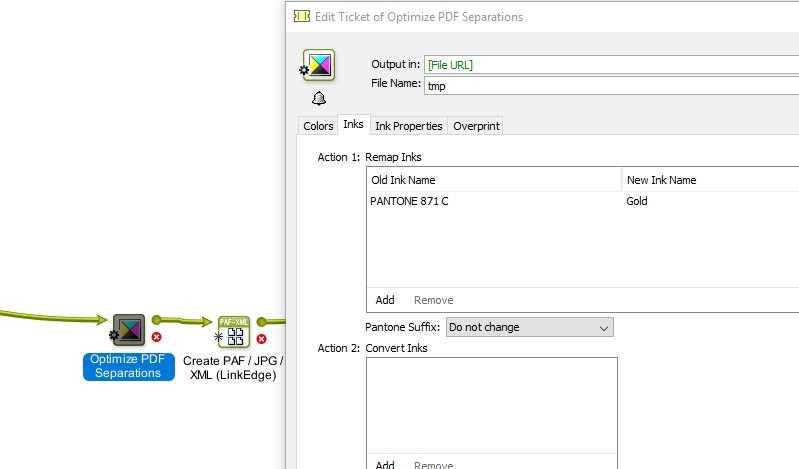Click the ticket icon in dialog title bar
Viewport: 799px width, 469px height.
click(302, 16)
